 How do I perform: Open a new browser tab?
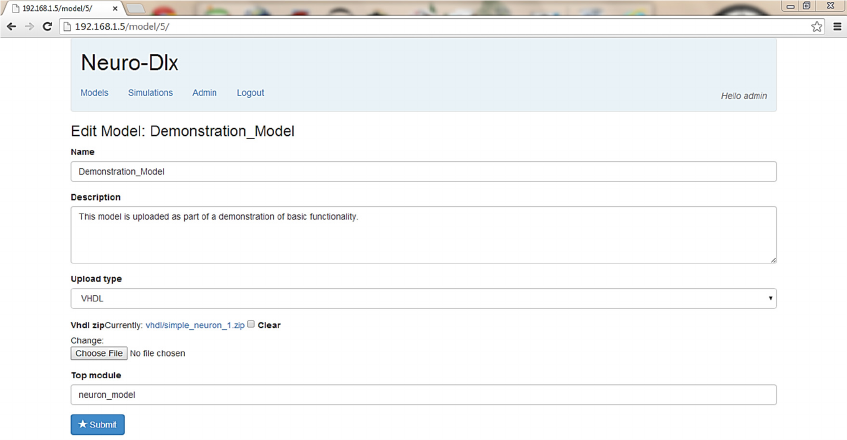136,8
